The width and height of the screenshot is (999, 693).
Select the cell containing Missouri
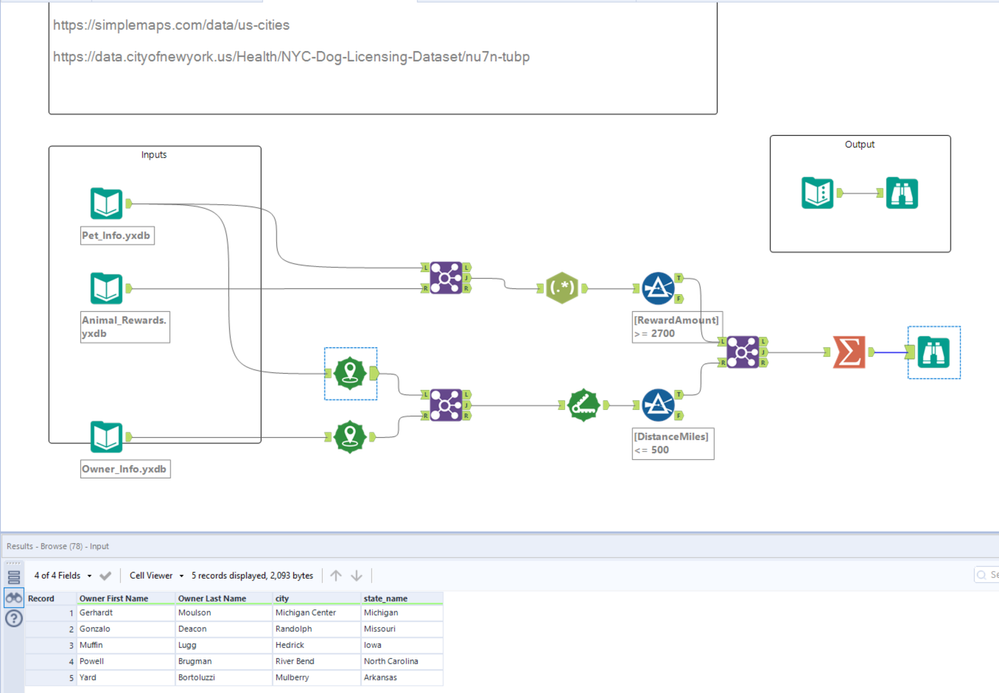[401, 629]
